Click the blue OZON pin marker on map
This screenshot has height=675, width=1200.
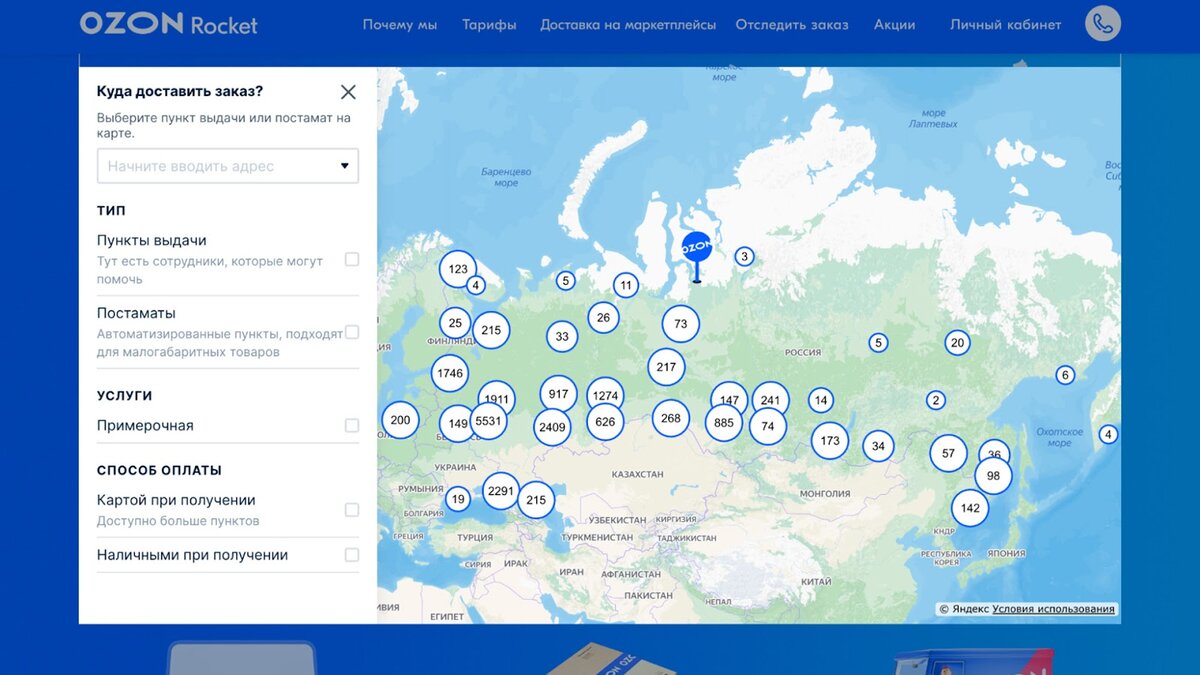(696, 256)
